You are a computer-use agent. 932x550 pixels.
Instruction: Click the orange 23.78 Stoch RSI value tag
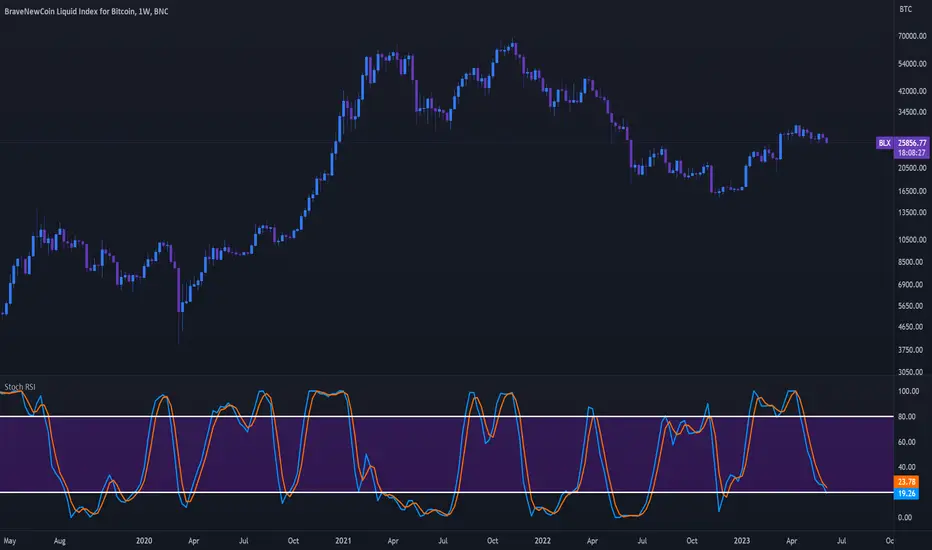(906, 482)
